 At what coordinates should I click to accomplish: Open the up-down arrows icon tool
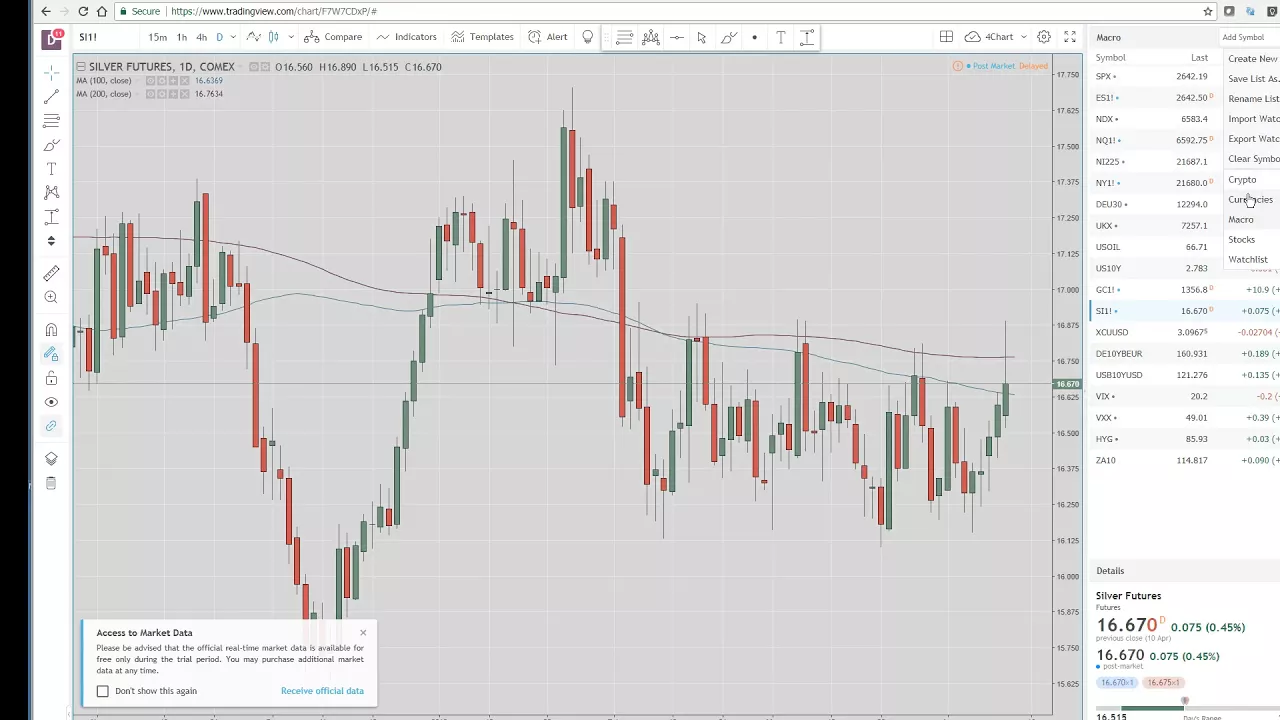pos(51,241)
